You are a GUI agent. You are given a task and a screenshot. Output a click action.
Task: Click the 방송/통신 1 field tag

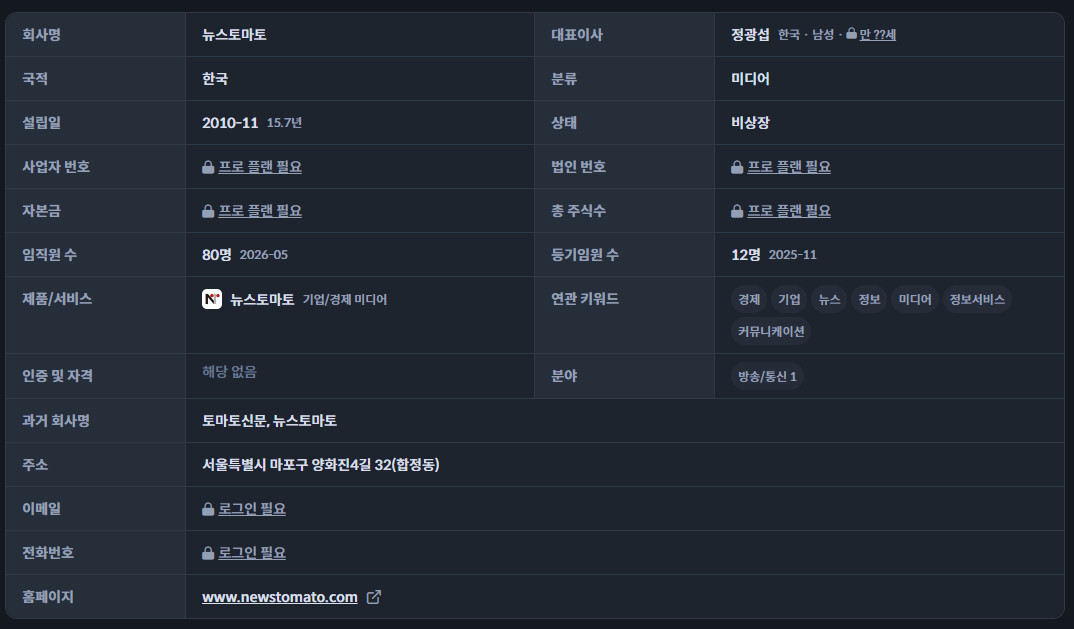767,376
